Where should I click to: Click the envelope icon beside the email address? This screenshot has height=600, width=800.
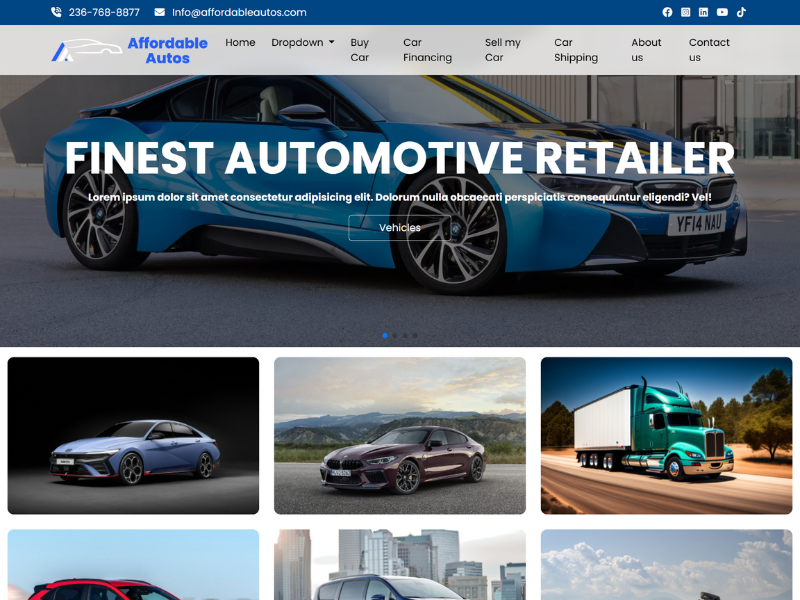click(160, 12)
